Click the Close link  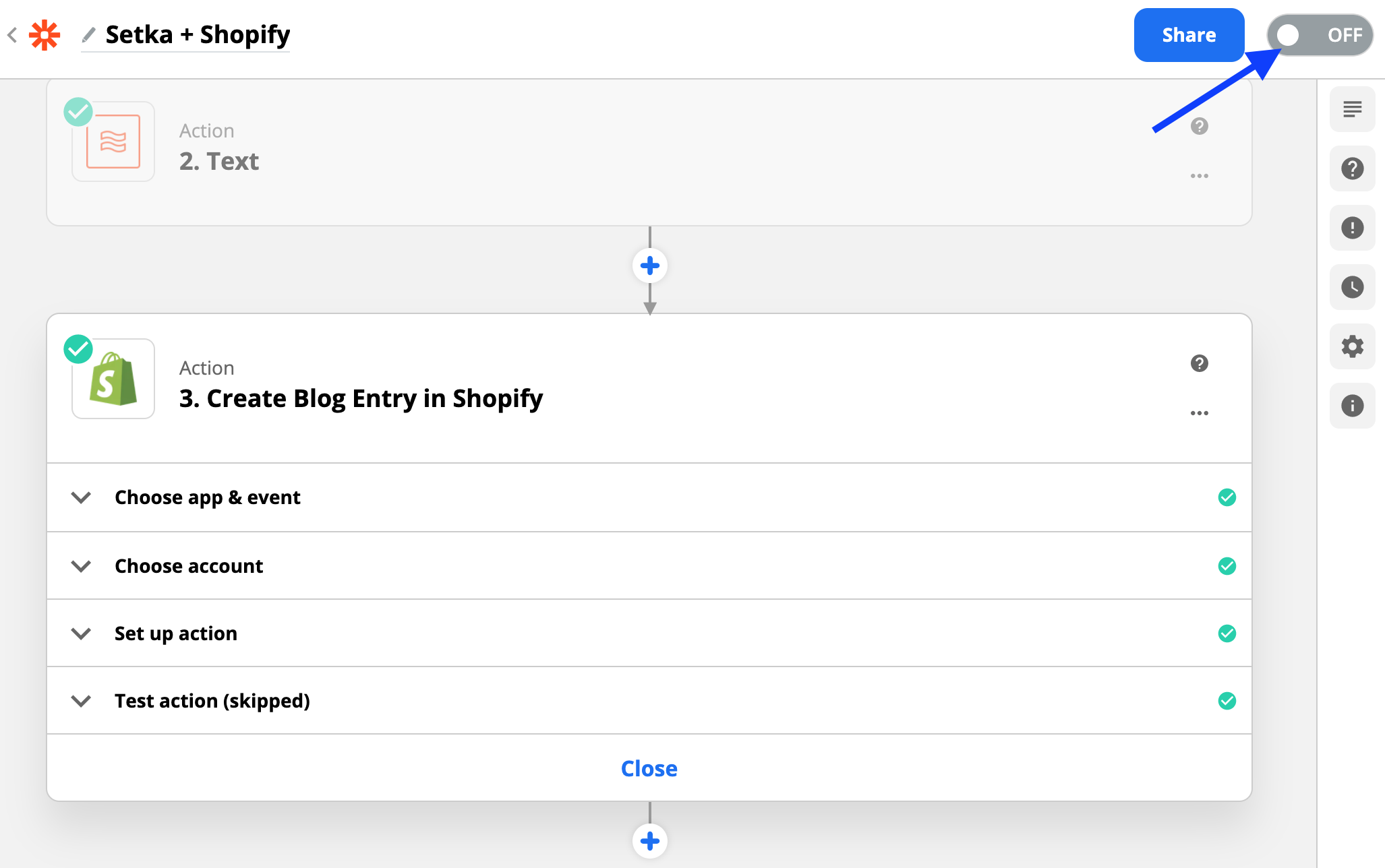649,768
